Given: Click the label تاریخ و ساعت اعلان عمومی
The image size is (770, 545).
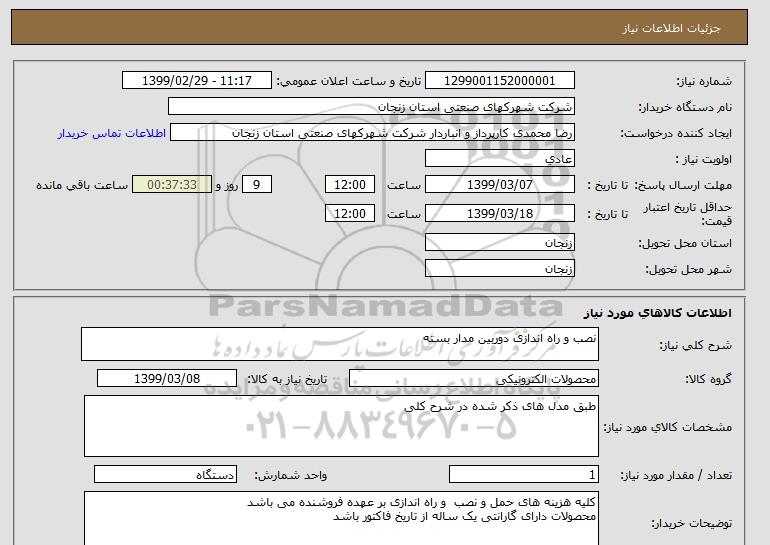Looking at the screenshot, I should [x=349, y=82].
